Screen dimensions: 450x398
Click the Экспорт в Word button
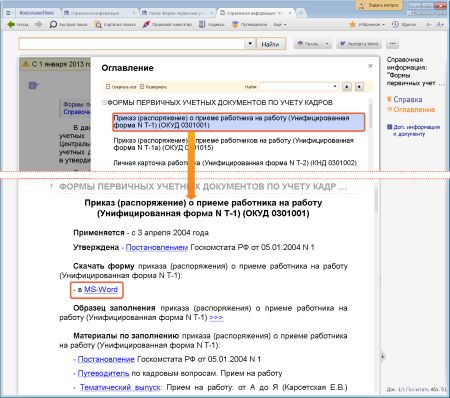pos(359,44)
